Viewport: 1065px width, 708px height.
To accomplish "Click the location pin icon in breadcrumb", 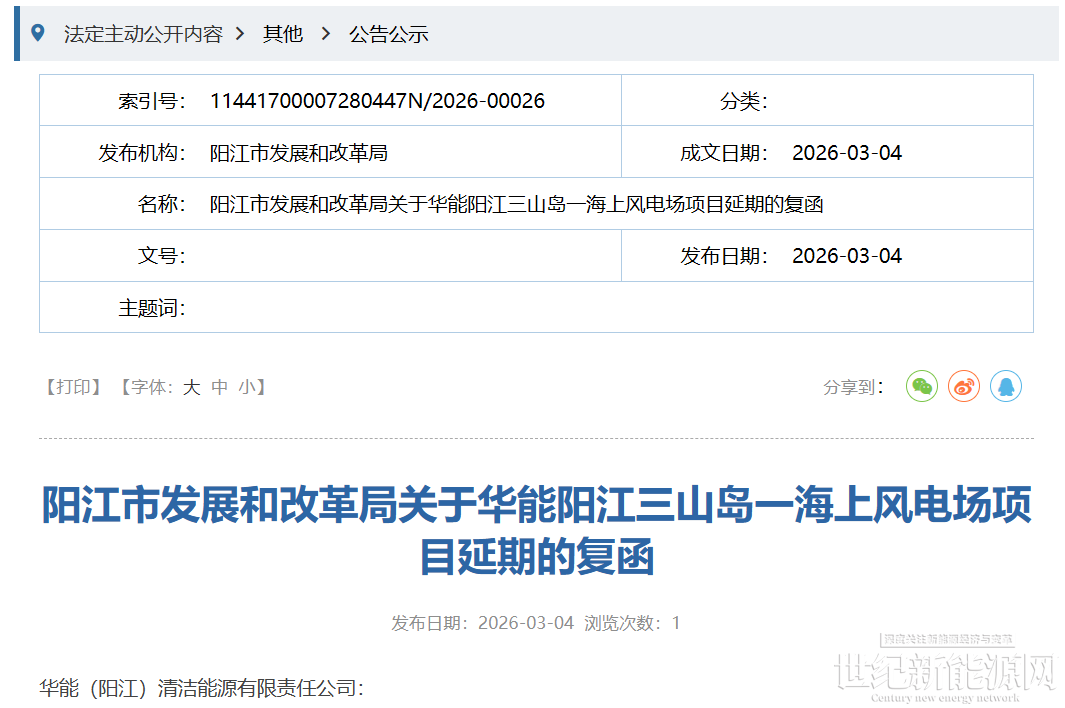I will point(38,33).
